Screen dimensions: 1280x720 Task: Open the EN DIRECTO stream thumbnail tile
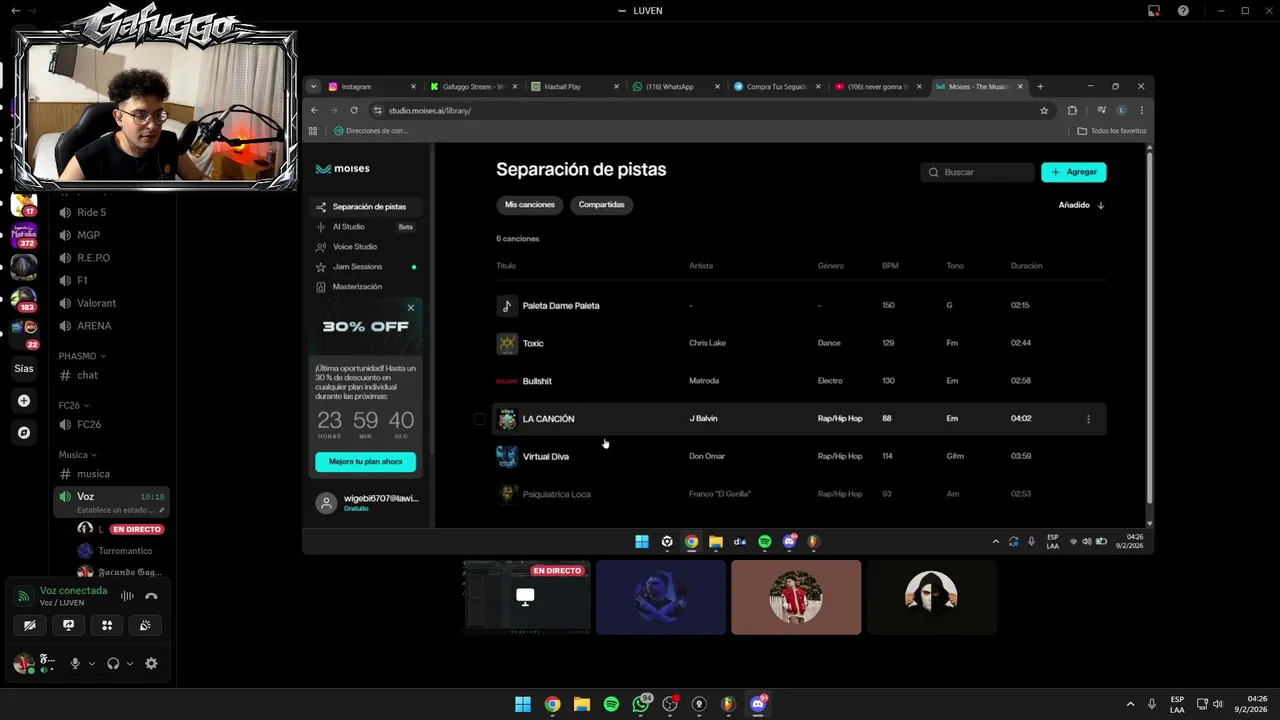[527, 597]
